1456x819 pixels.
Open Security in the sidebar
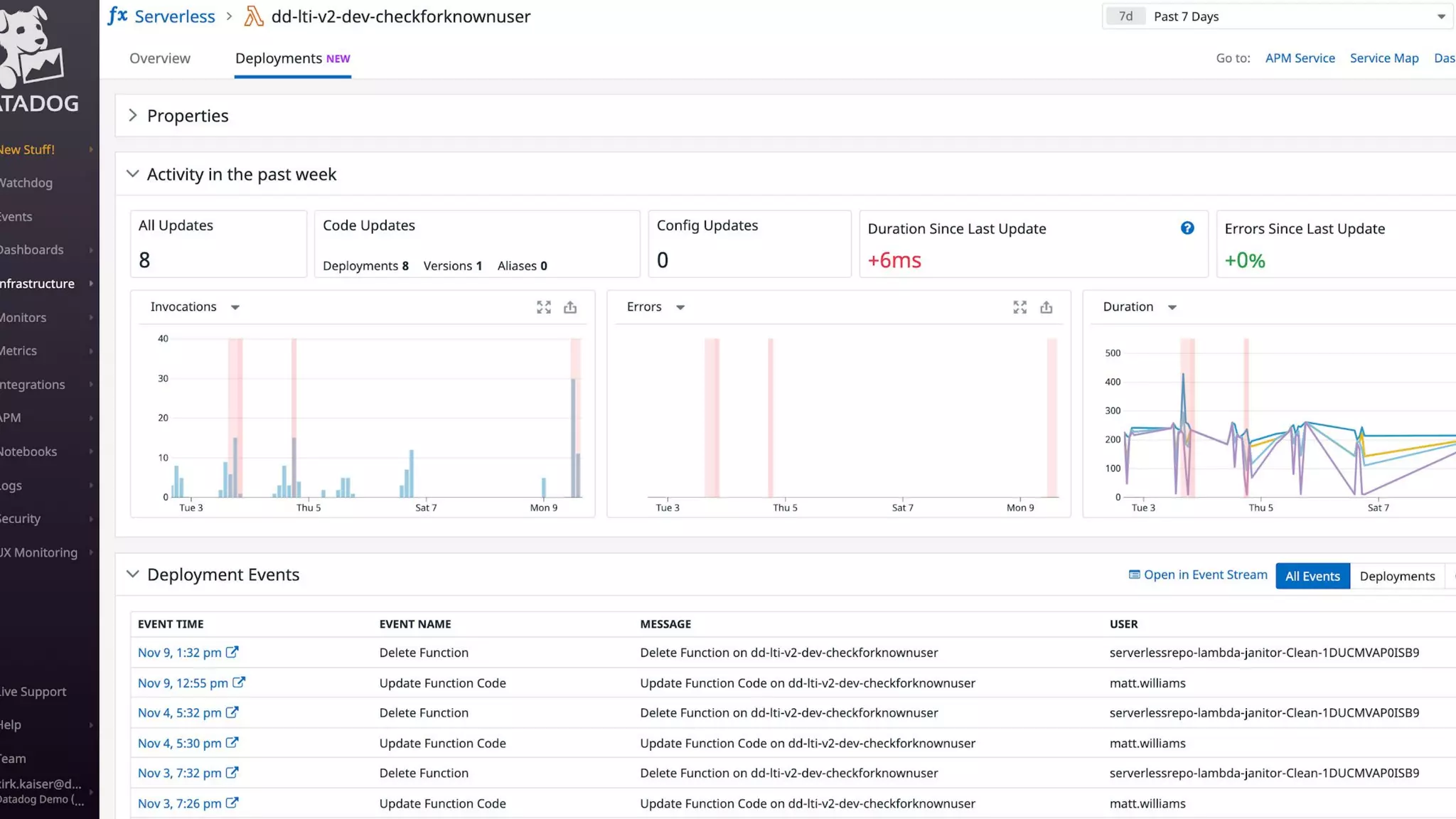[x=21, y=518]
